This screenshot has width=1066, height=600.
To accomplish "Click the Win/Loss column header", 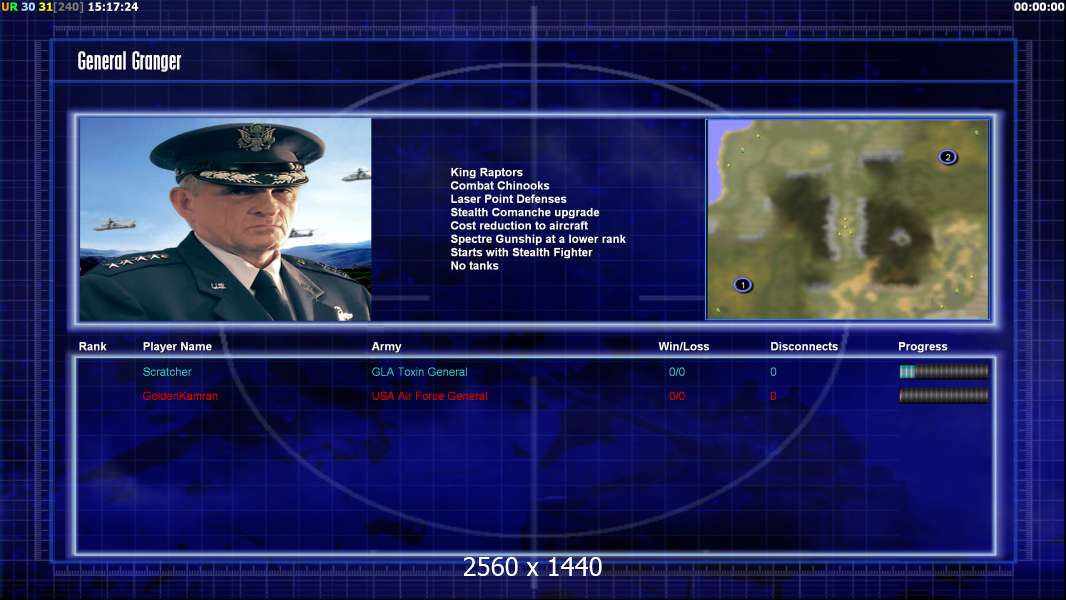I will coord(684,347).
